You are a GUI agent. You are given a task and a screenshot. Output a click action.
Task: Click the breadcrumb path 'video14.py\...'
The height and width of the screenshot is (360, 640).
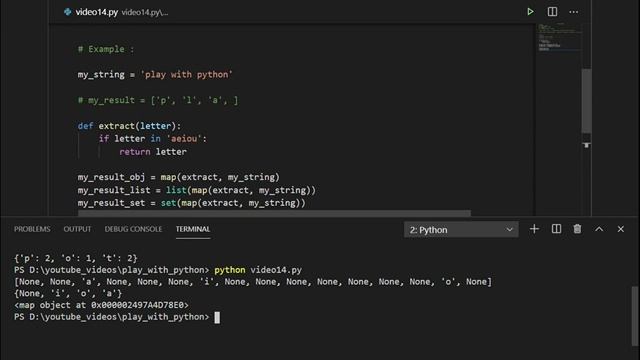pyautogui.click(x=145, y=12)
